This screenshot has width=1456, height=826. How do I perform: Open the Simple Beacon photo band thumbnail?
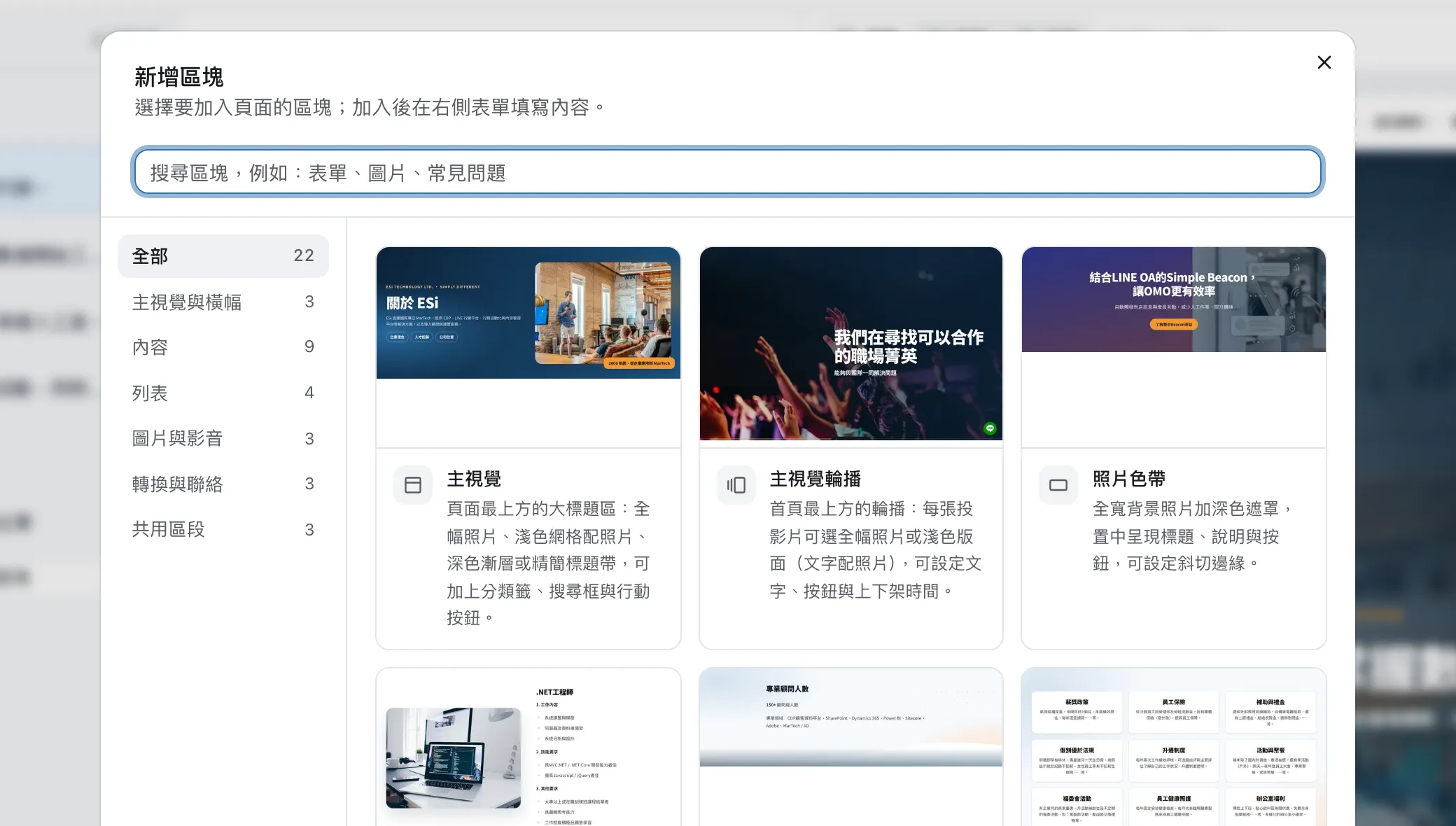1174,300
